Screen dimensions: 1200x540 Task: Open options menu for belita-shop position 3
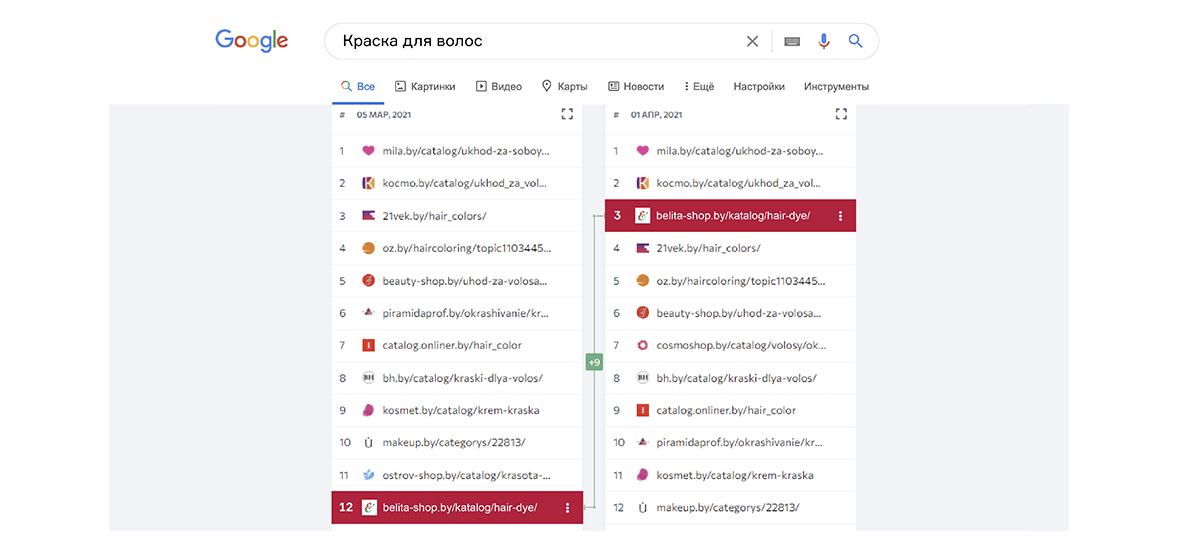pyautogui.click(x=840, y=216)
